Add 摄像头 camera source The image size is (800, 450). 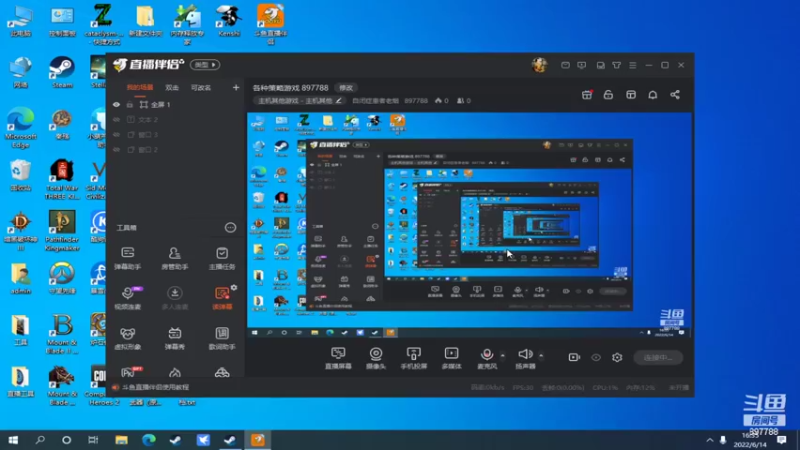(x=376, y=358)
